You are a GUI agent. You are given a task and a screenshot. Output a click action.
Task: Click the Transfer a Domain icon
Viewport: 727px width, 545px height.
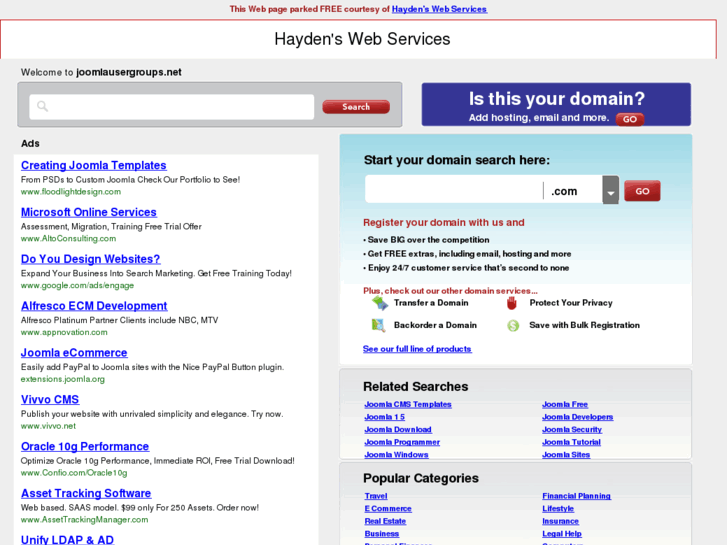[x=380, y=303]
